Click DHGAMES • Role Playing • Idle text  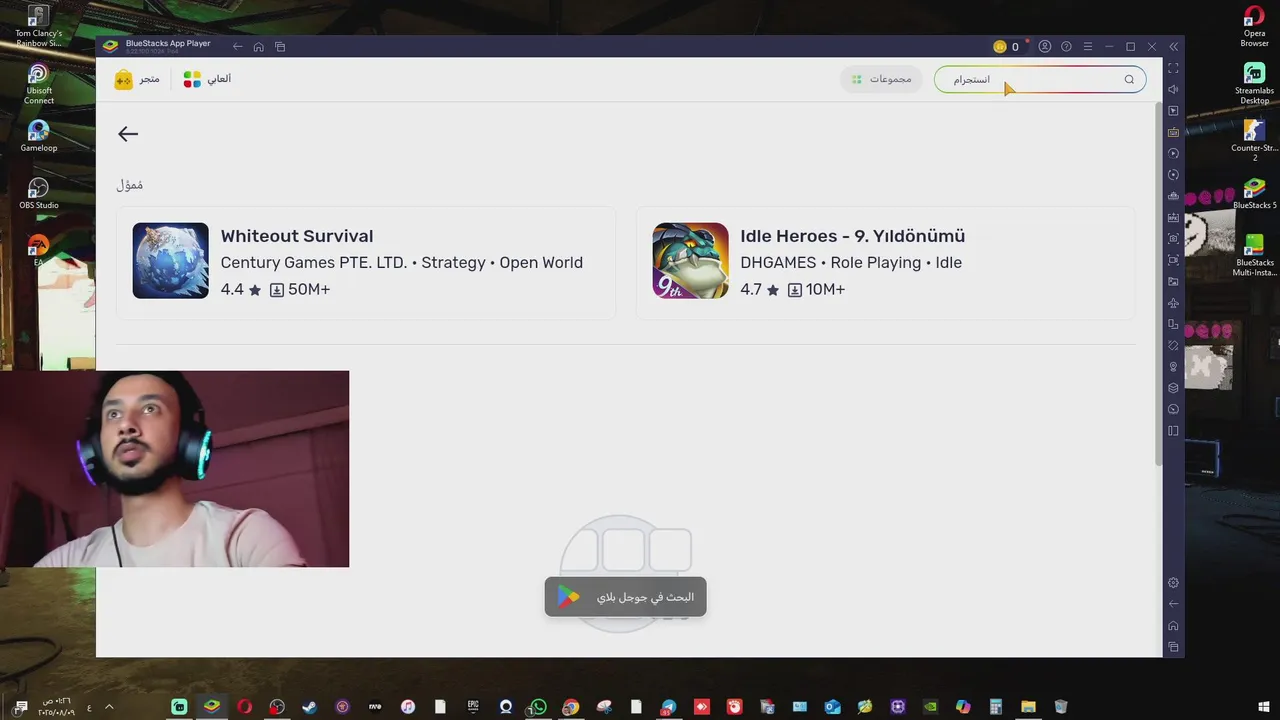click(x=851, y=263)
